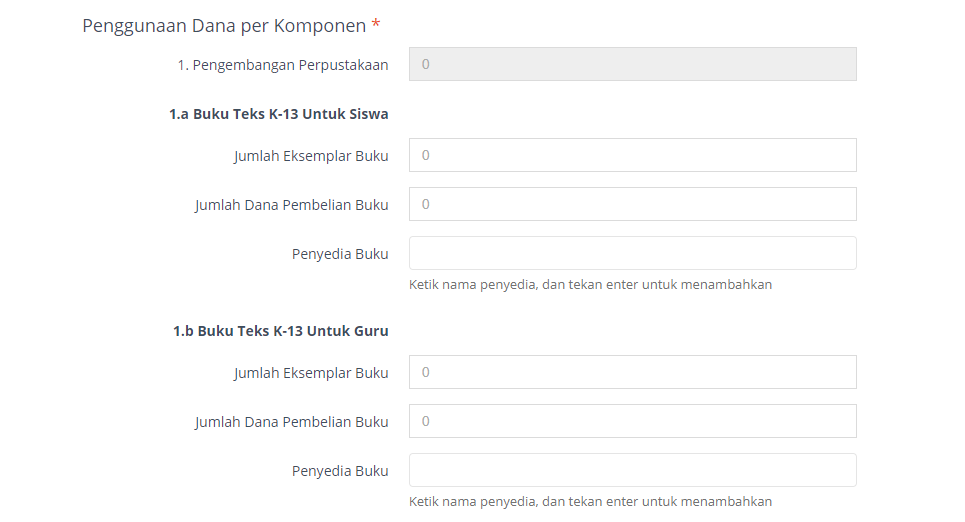Click the disabled Pengembangan Perpustakaan field
Screen dimensions: 965x522
633,64
